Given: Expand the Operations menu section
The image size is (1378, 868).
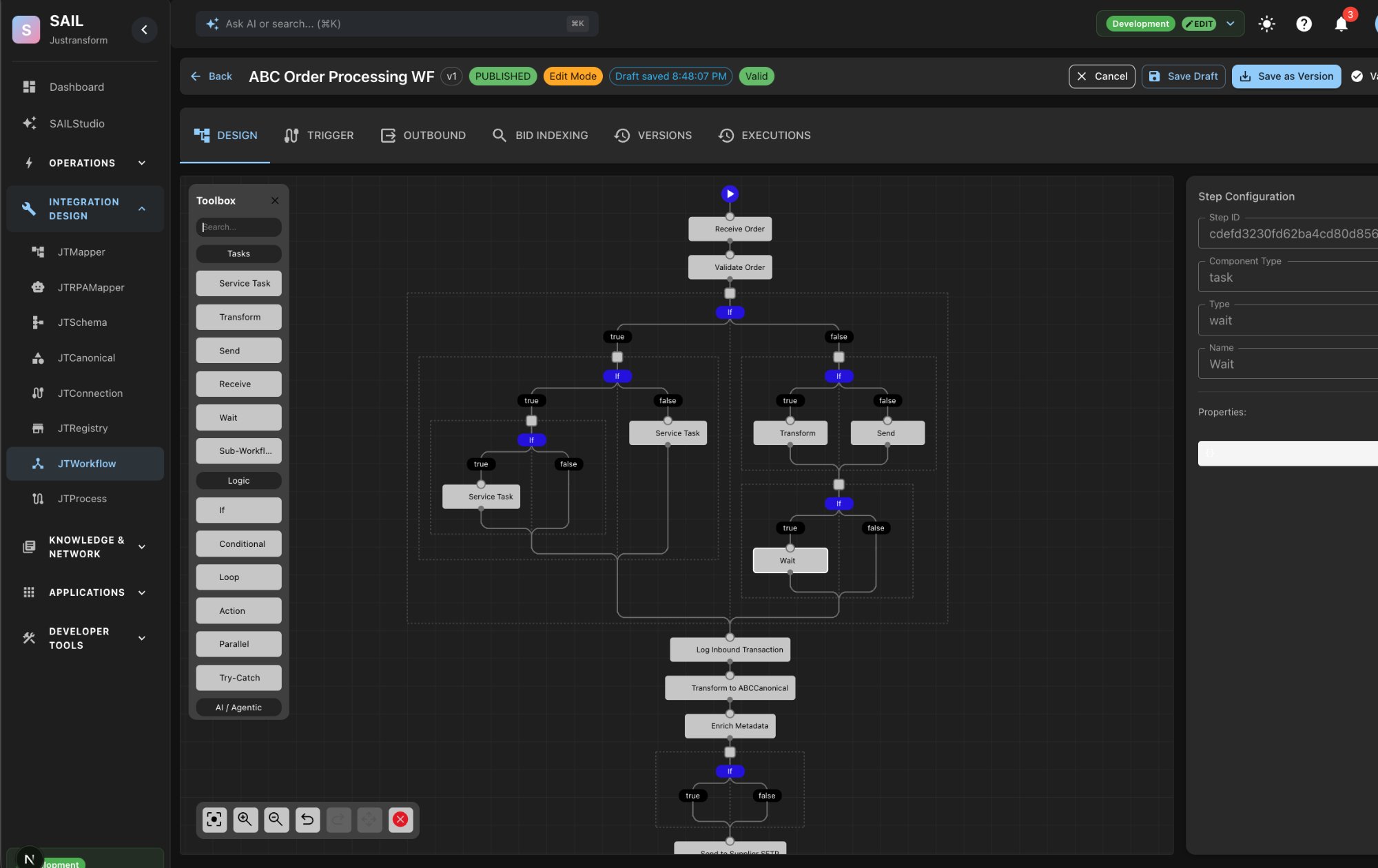Looking at the screenshot, I should (x=142, y=163).
